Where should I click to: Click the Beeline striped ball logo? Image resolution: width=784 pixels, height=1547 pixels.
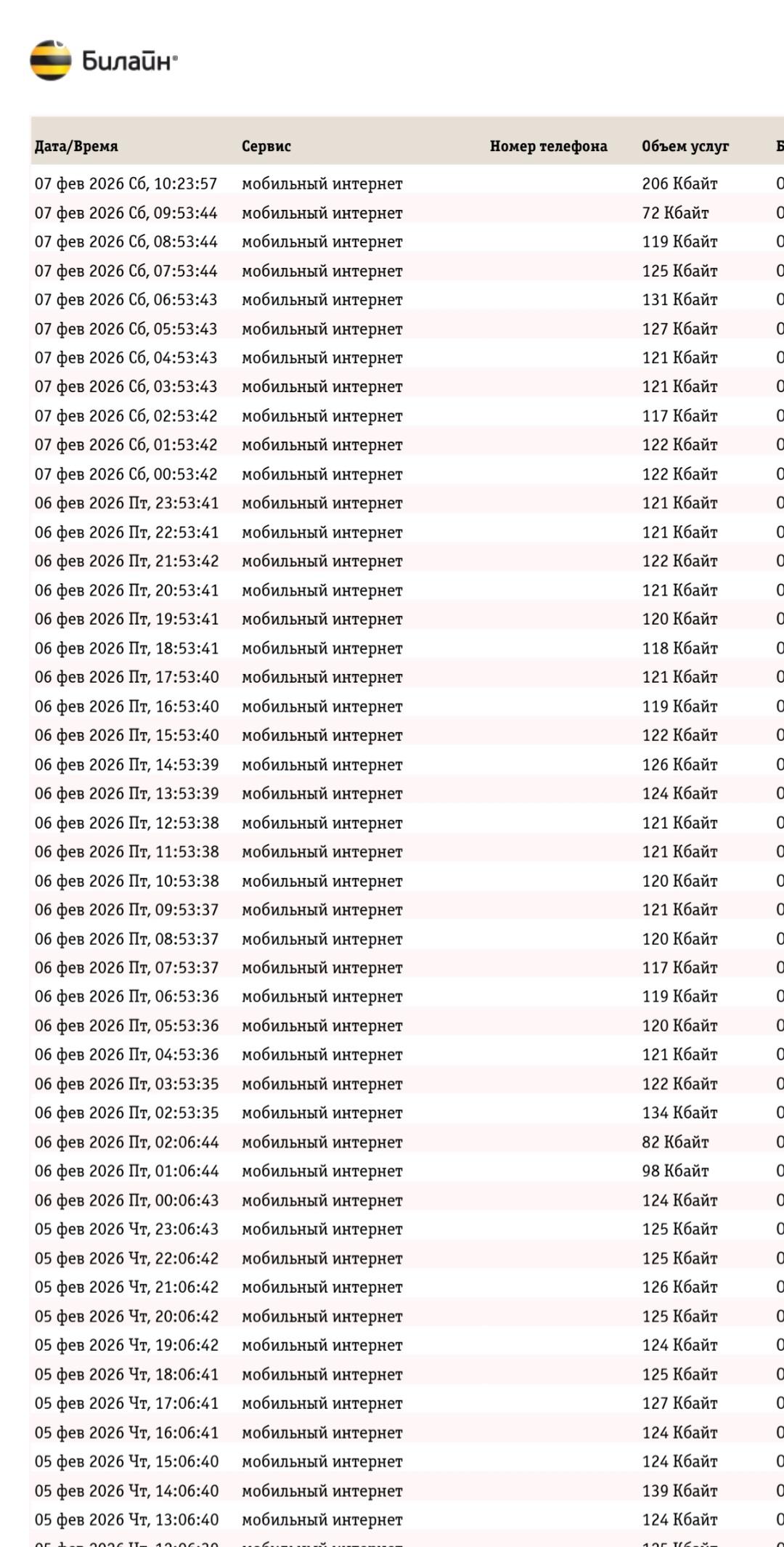point(50,60)
